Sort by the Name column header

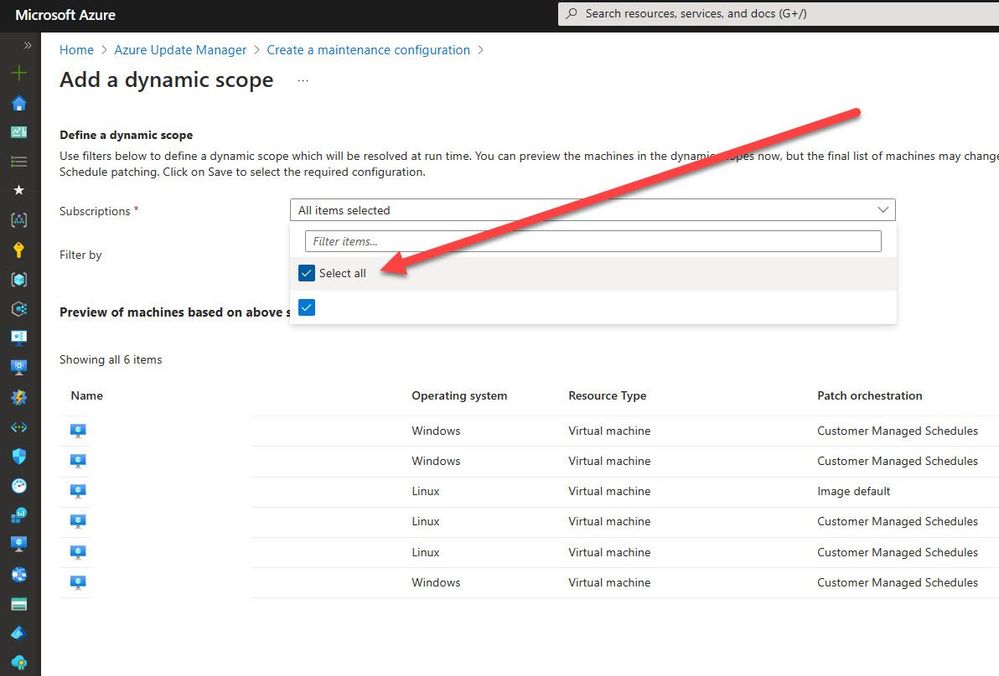pos(87,396)
